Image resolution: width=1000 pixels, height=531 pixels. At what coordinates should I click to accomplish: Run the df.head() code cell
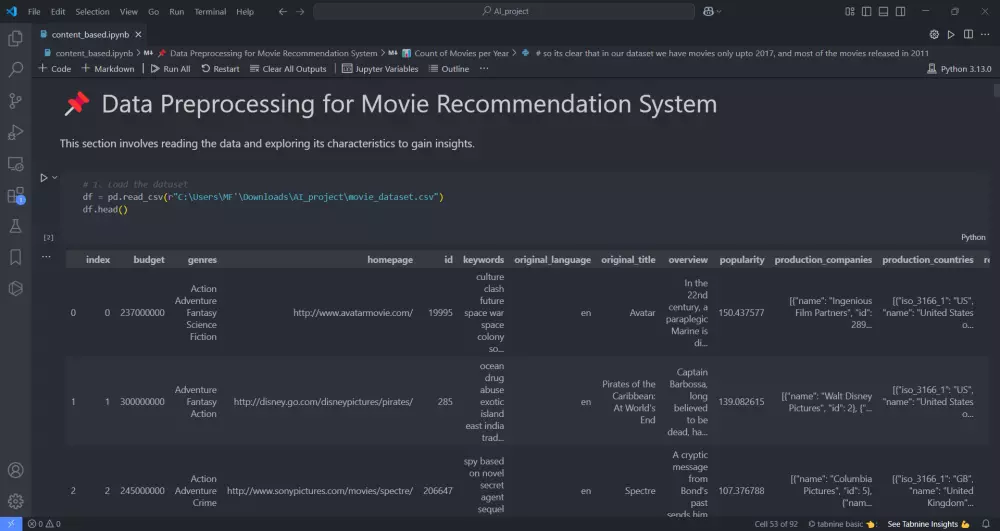[43, 178]
